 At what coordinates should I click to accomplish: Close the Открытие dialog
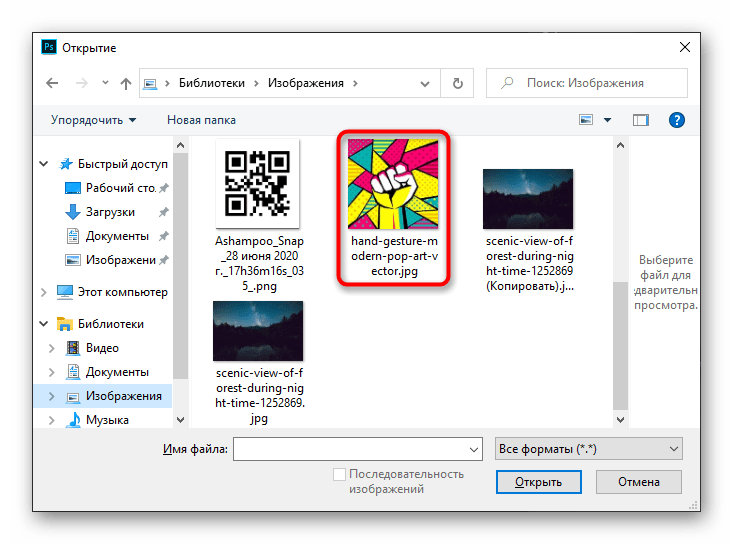(x=685, y=47)
